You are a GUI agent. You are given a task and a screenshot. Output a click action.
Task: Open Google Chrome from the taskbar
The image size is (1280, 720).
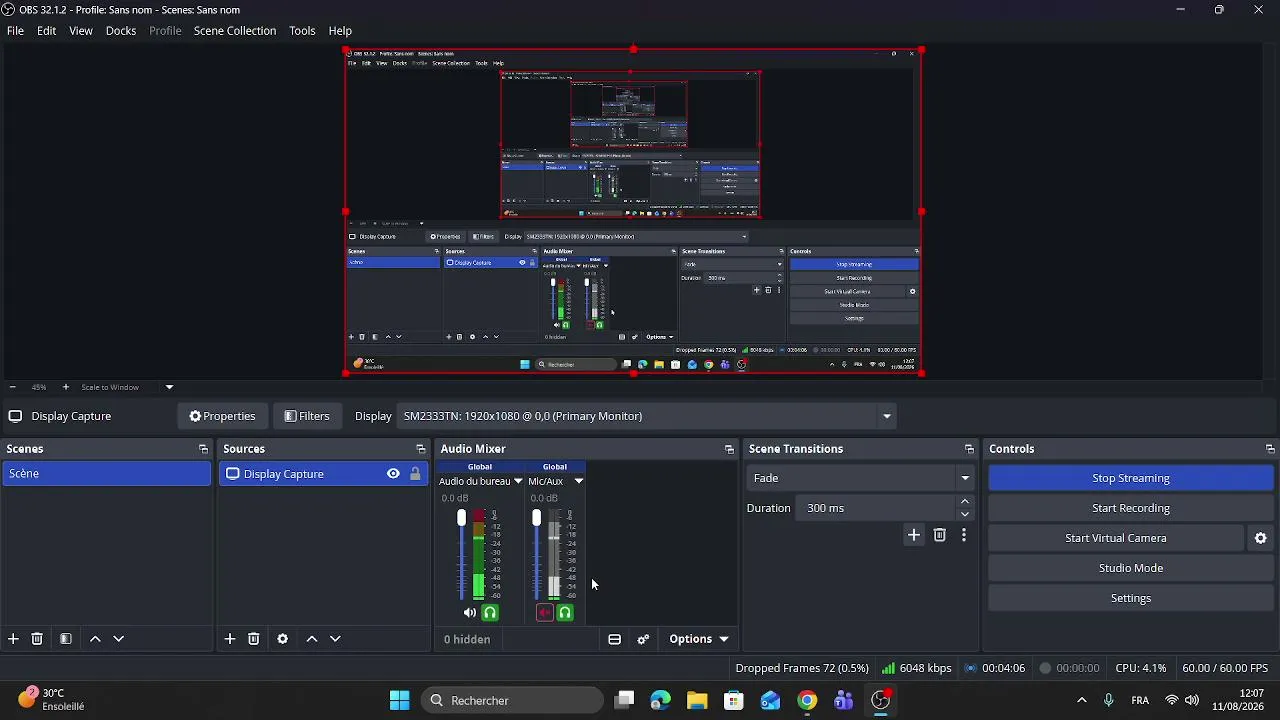point(807,701)
